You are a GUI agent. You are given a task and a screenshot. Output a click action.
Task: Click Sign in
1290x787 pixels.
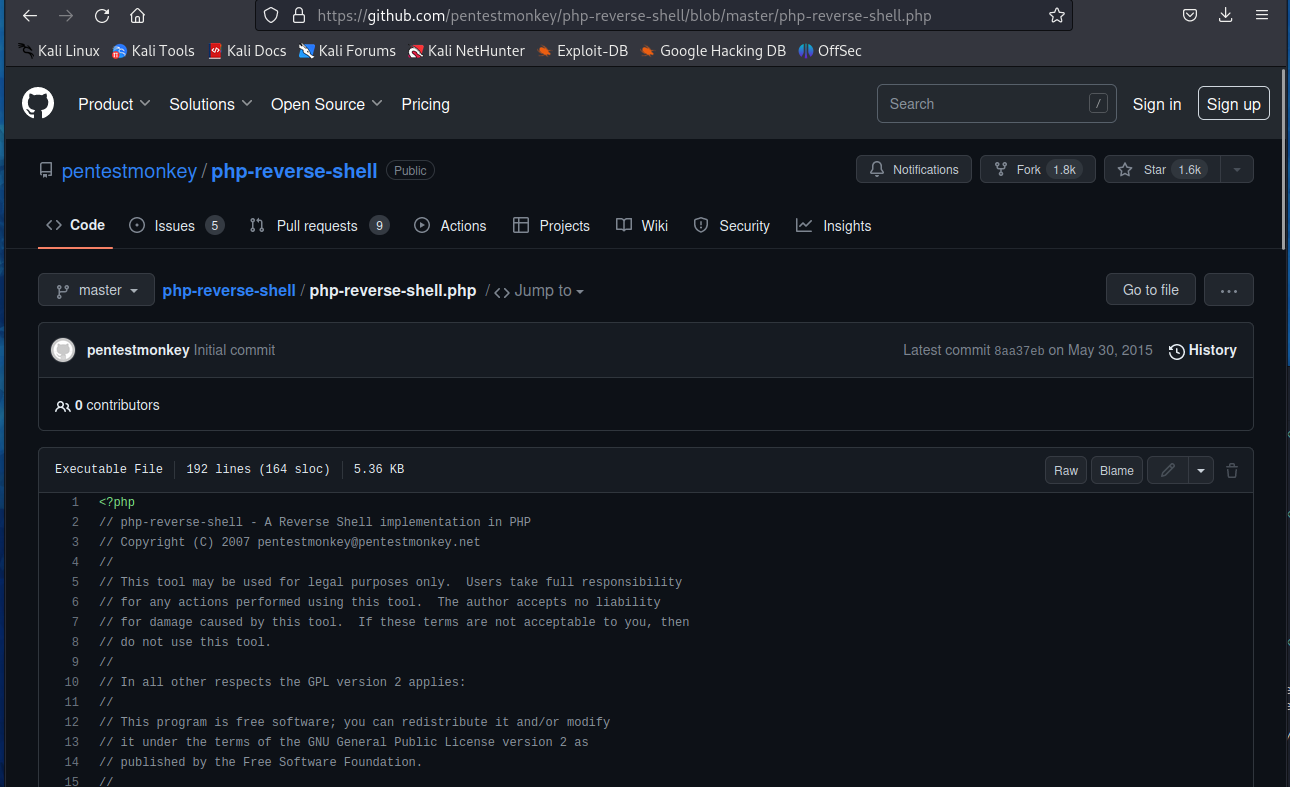(x=1157, y=104)
